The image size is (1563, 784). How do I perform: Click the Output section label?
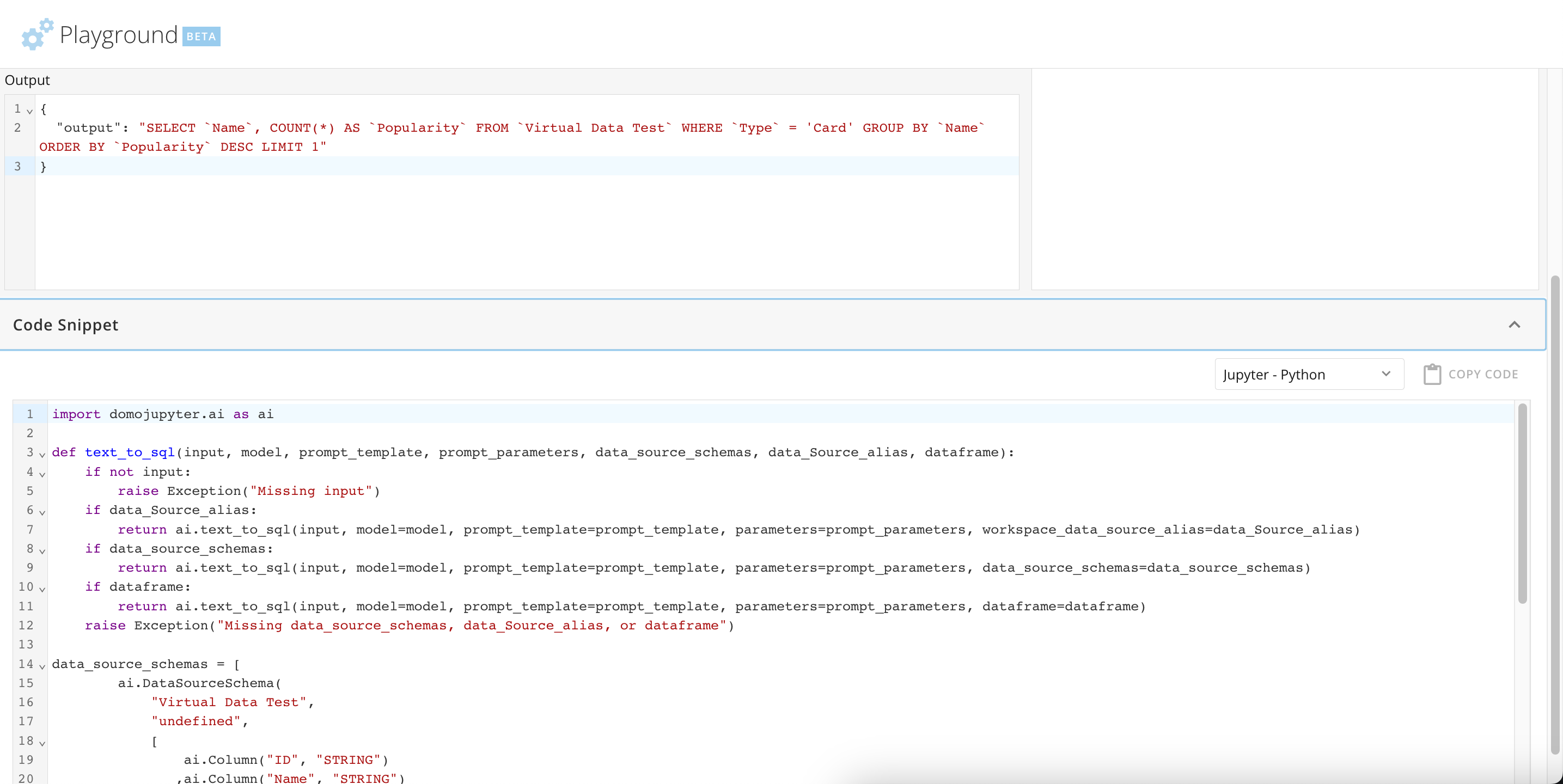[27, 79]
